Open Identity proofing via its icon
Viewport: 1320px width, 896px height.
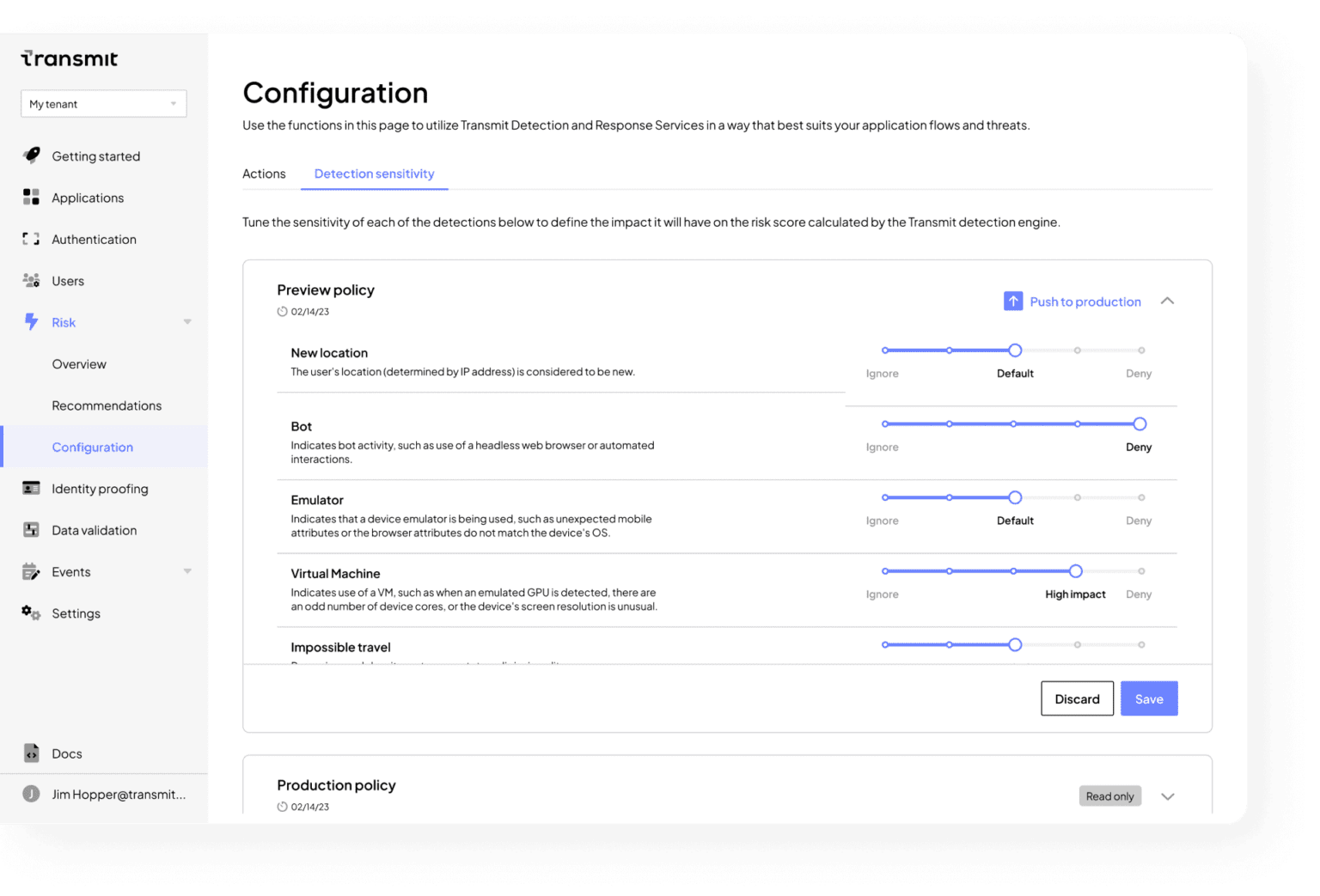[31, 488]
